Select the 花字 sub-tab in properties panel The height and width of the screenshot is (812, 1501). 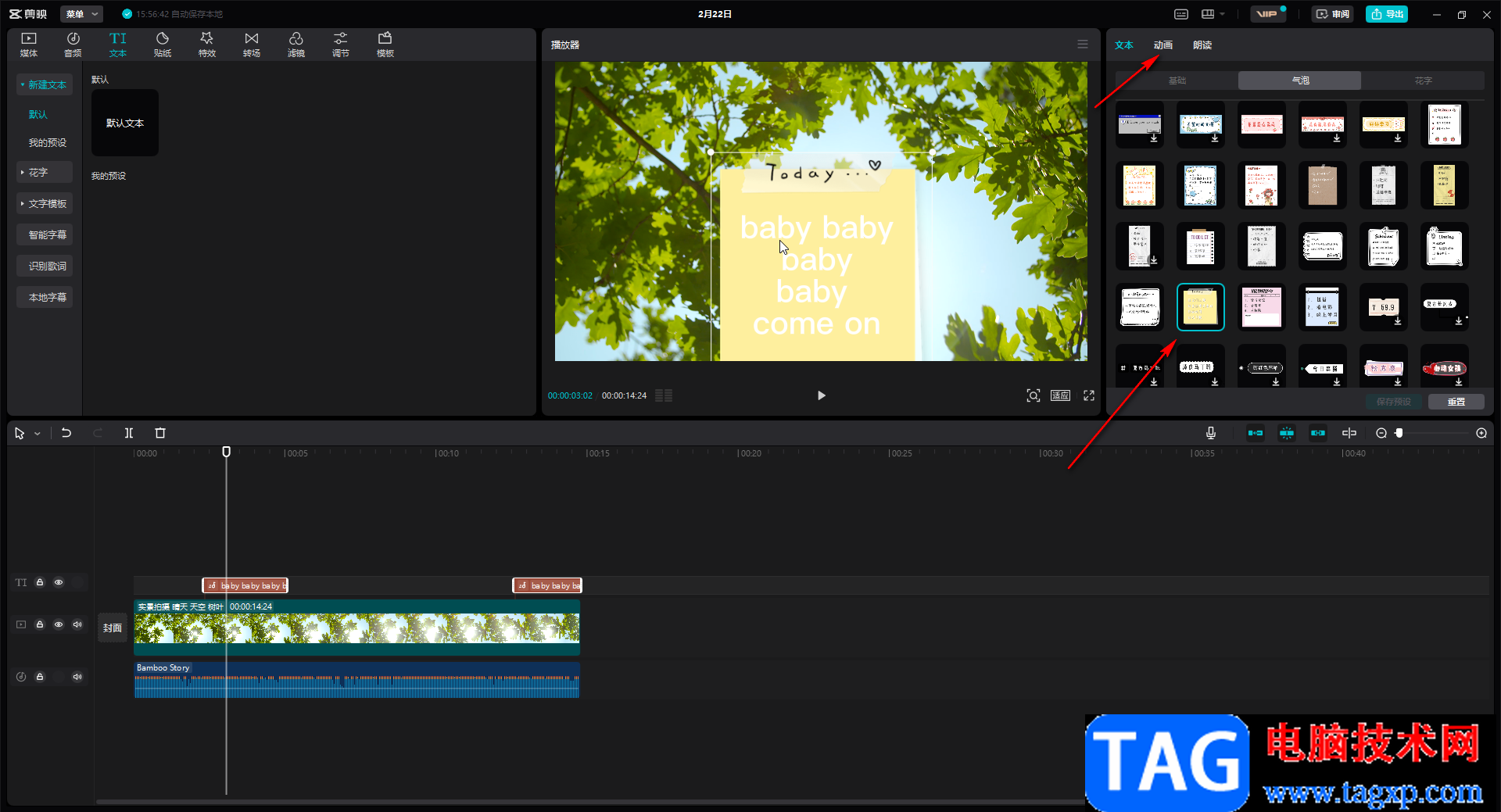pos(1423,80)
